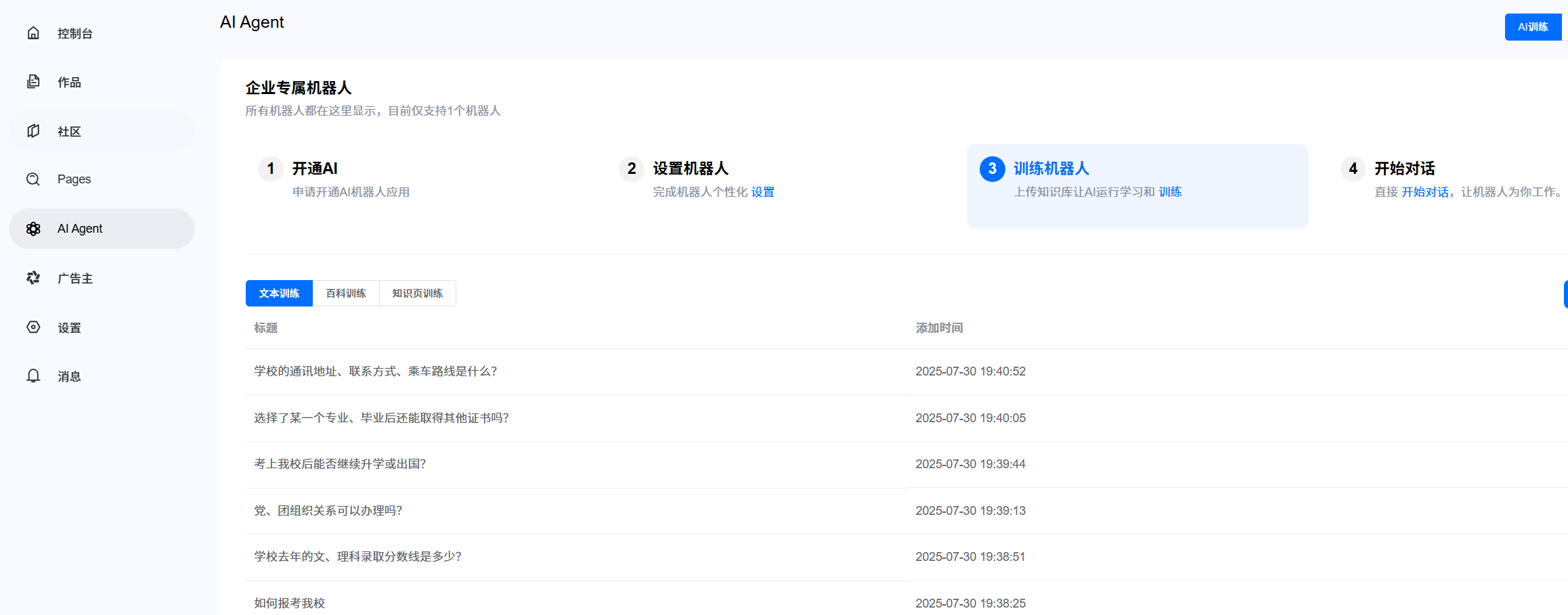This screenshot has height=615, width=1568.
Task: Click the 添加时间 column header
Action: 939,328
